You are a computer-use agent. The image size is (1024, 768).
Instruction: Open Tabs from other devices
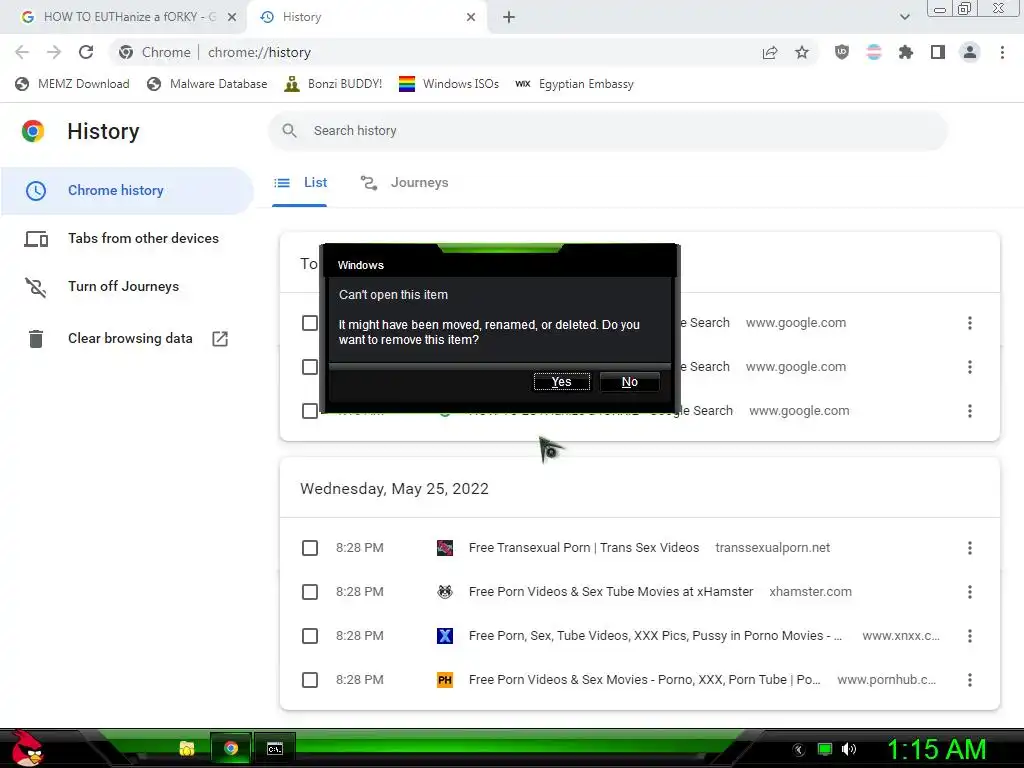point(127,238)
